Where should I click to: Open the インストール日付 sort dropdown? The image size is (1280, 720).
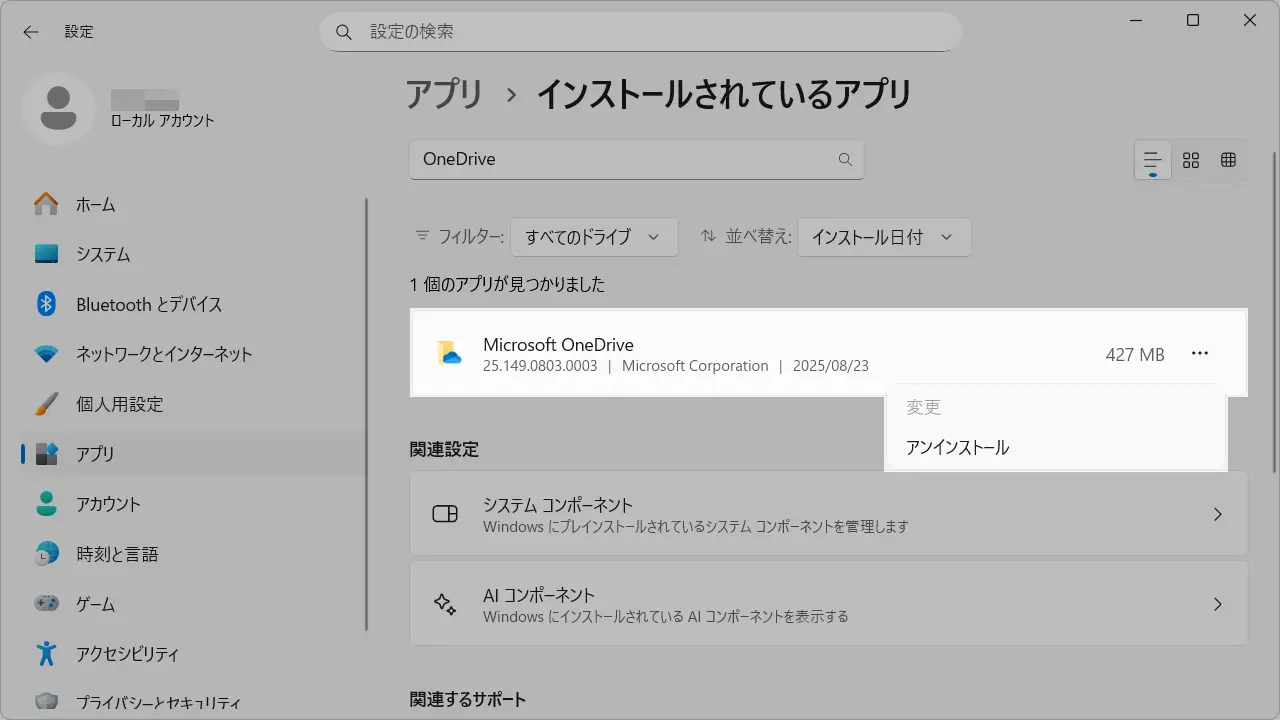coord(884,237)
